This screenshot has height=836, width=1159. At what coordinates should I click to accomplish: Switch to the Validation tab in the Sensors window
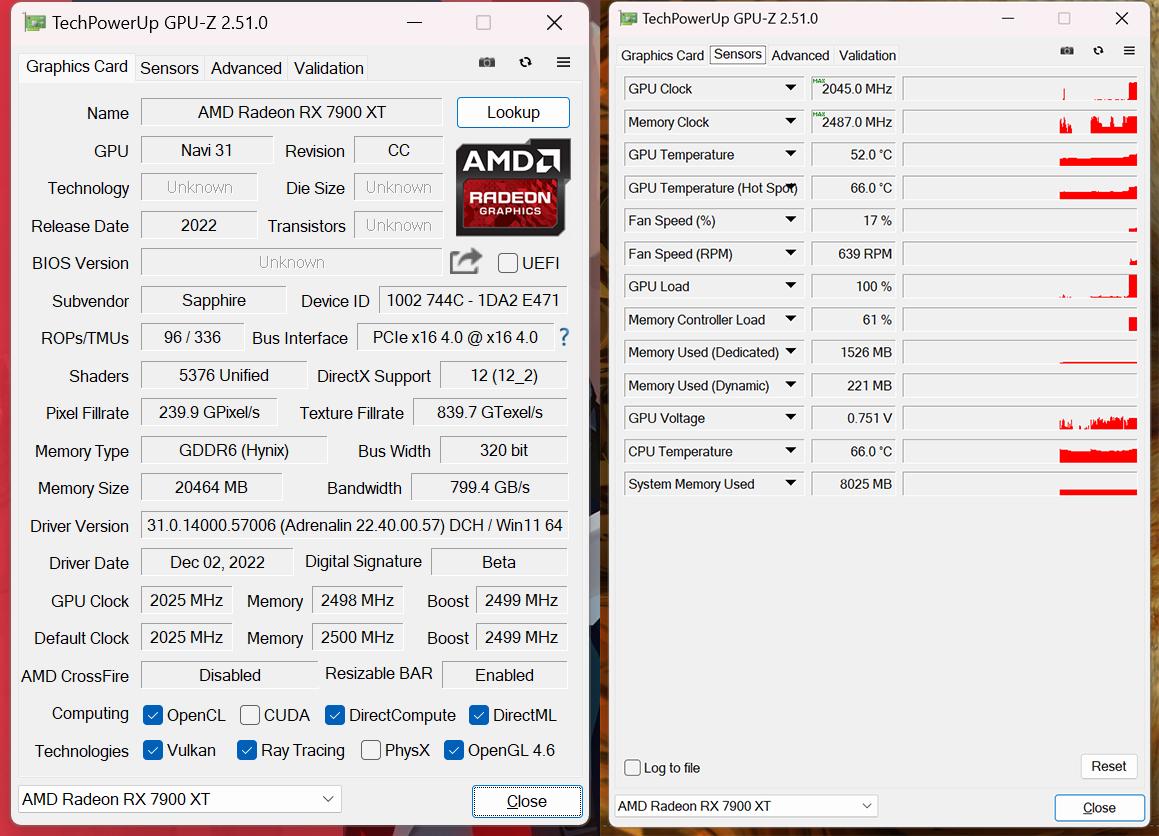click(867, 55)
